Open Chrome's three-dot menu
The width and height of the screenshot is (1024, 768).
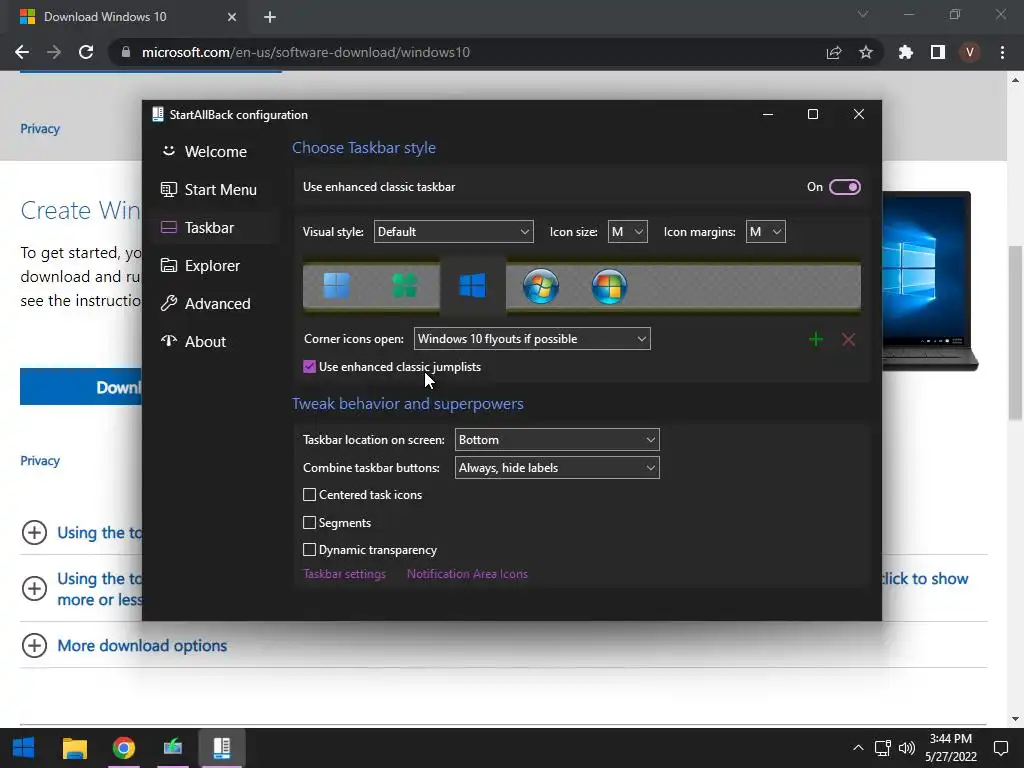click(x=1002, y=52)
